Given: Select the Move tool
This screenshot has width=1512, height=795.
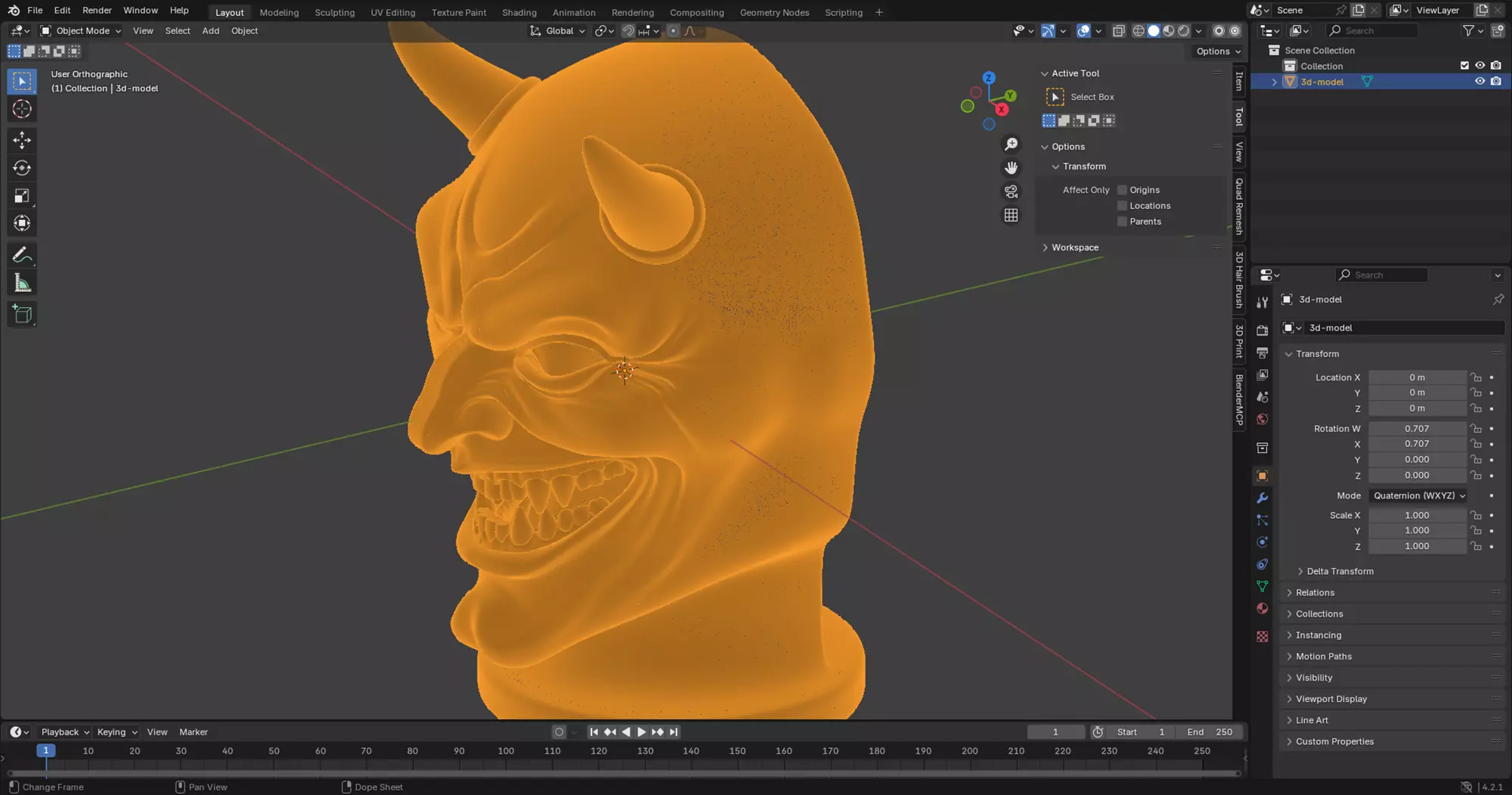Looking at the screenshot, I should (x=22, y=140).
